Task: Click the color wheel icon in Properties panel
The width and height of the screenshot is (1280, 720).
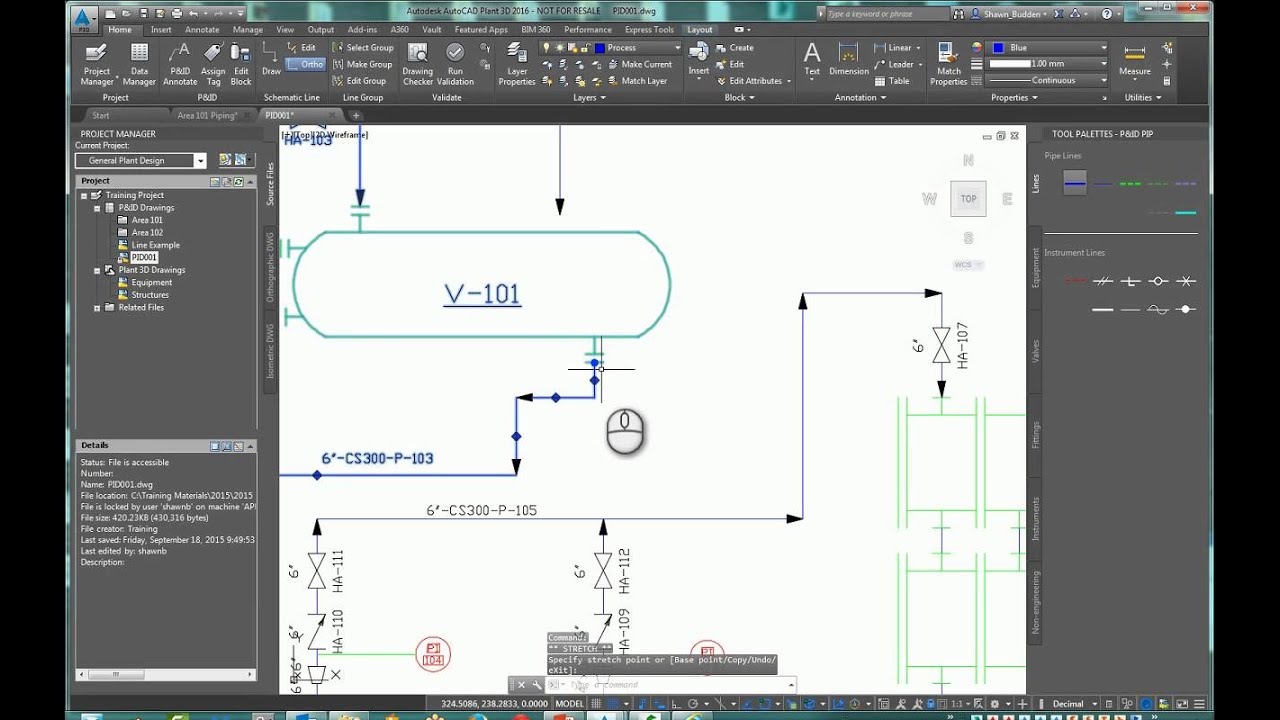Action: tap(977, 48)
